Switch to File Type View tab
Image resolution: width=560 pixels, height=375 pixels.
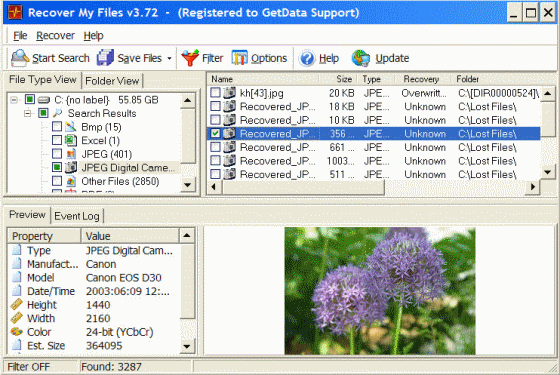pos(42,80)
